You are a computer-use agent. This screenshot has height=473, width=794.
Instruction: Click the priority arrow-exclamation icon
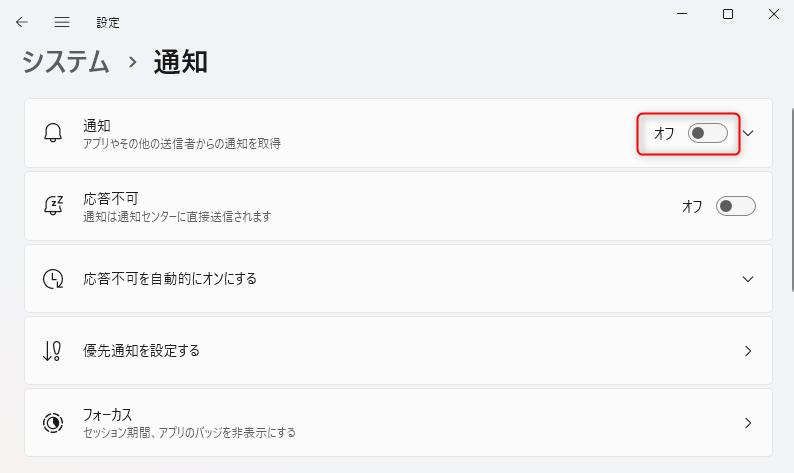53,350
